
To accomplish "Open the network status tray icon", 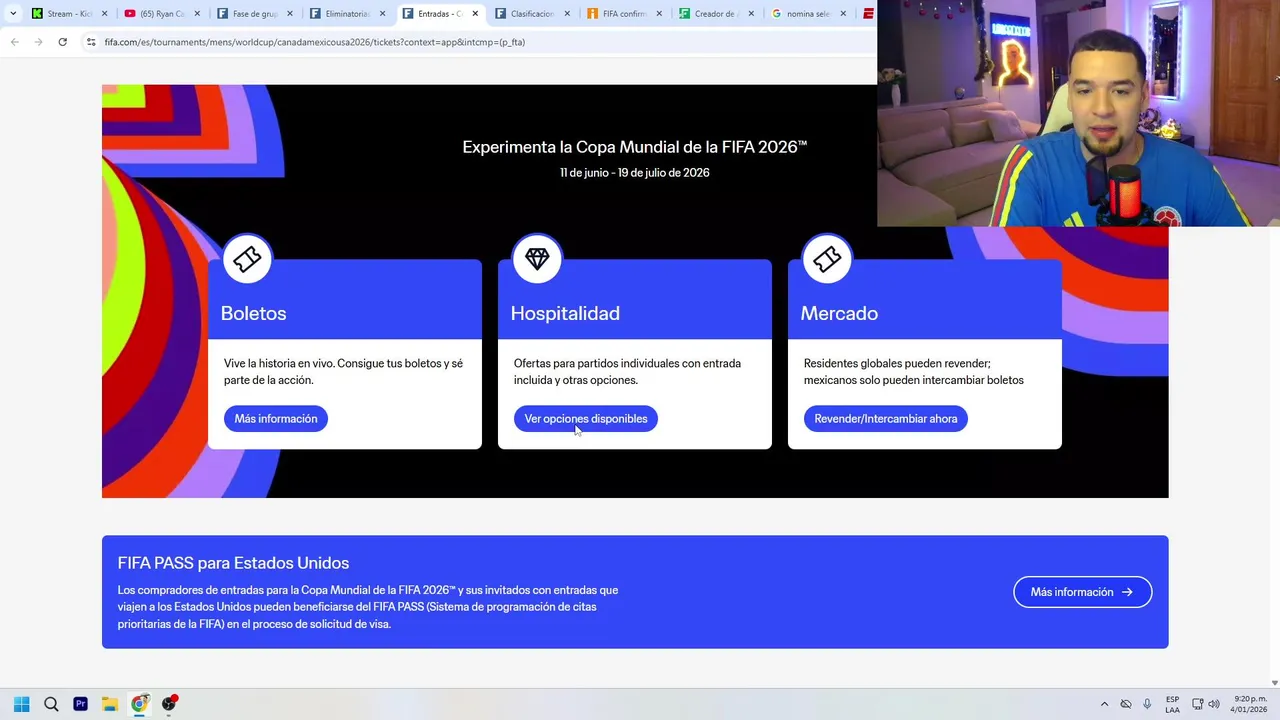I will tap(1197, 704).
